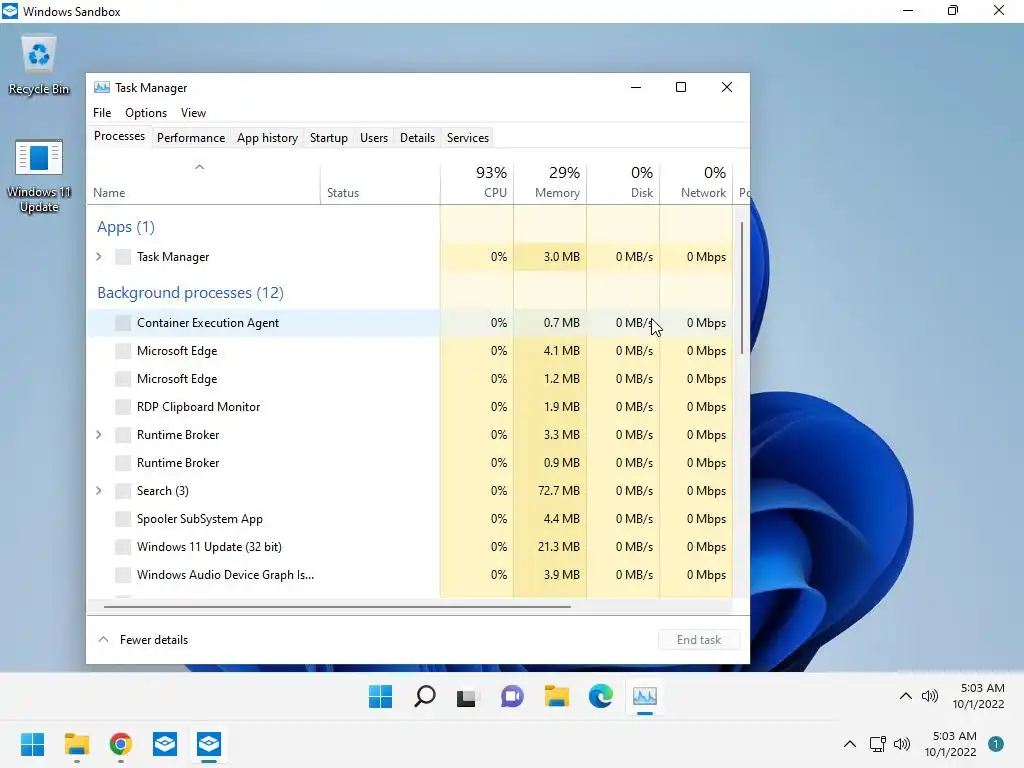Image resolution: width=1024 pixels, height=768 pixels.
Task: Select the Processes tab
Action: click(x=120, y=136)
